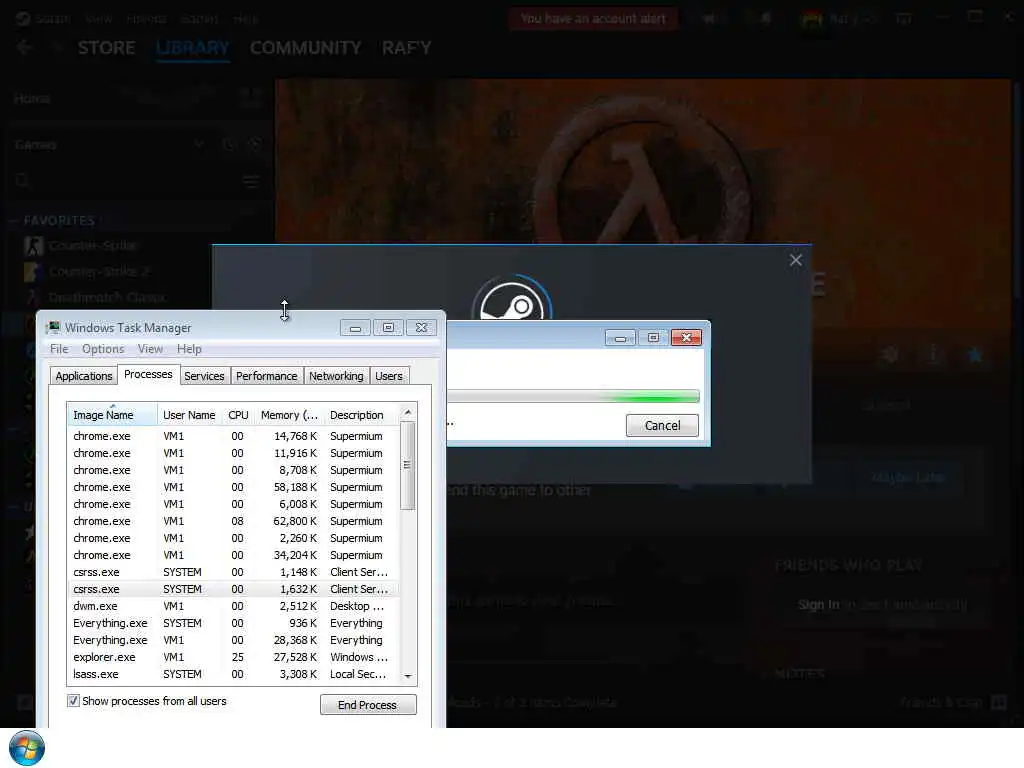Click the Friends & Chat icon
The image size is (1024, 768).
999,702
